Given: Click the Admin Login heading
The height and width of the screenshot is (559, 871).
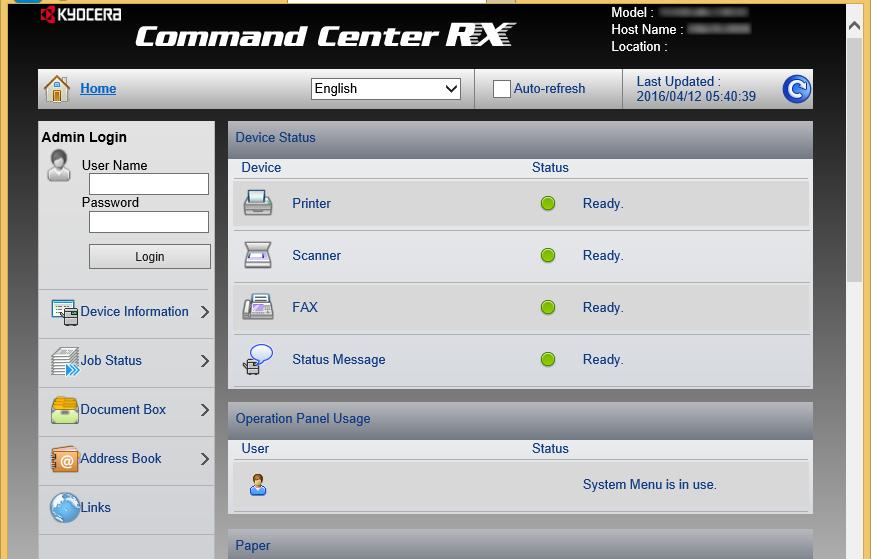Looking at the screenshot, I should pos(84,137).
